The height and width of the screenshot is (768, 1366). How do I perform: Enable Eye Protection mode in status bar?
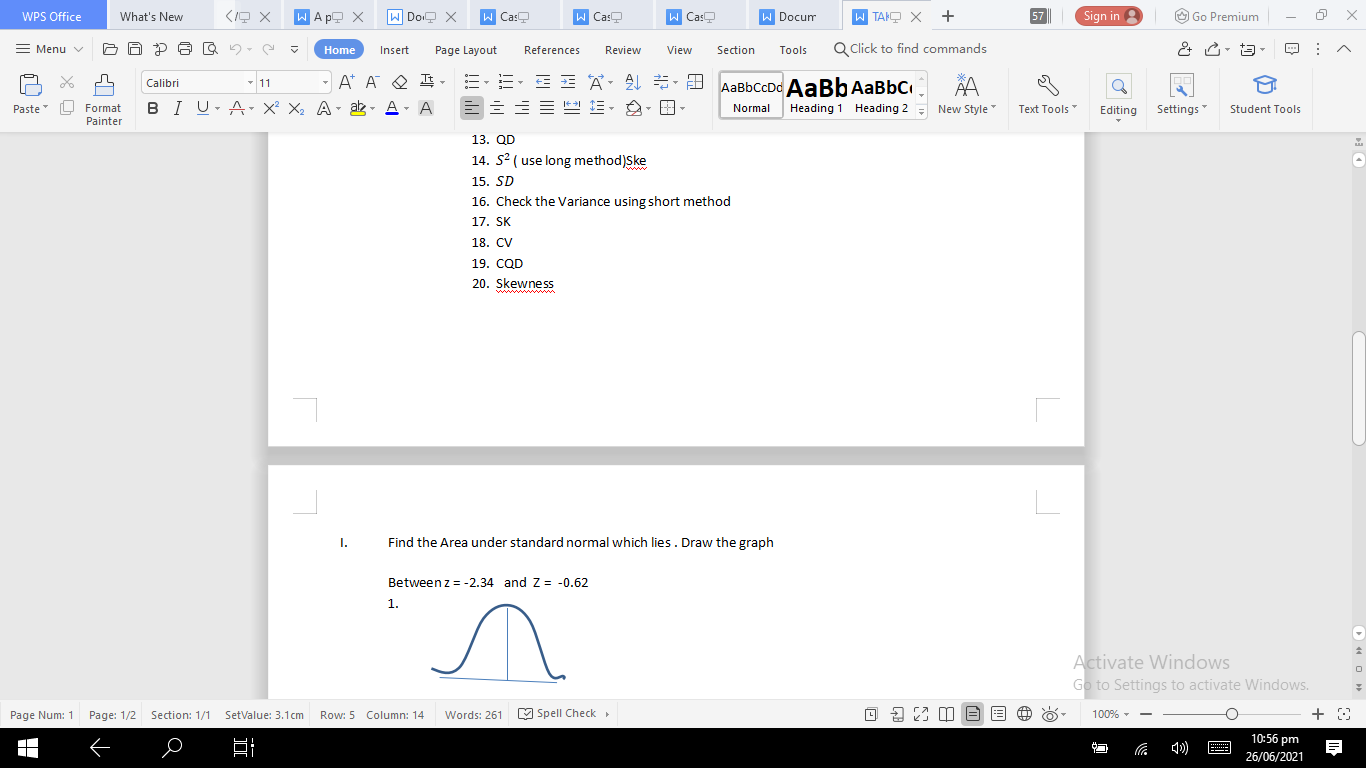[1049, 714]
